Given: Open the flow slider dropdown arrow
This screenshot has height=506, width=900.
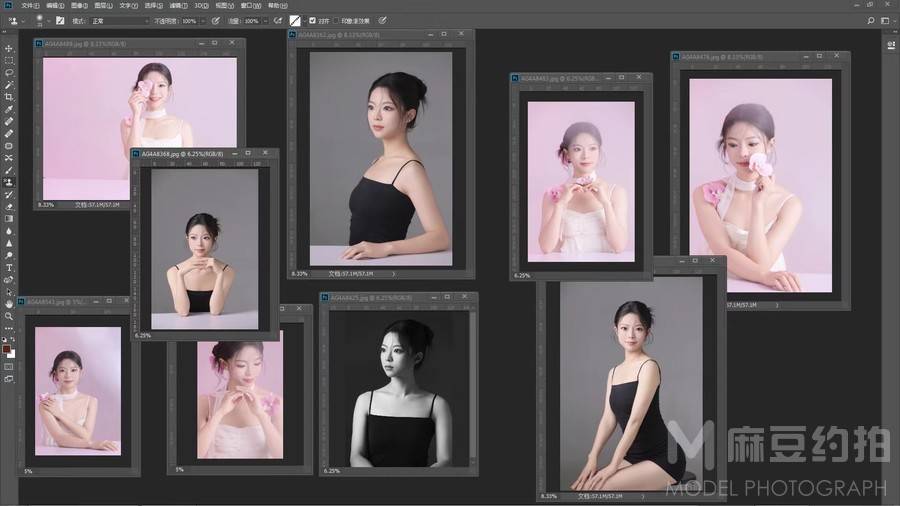Looking at the screenshot, I should pos(265,21).
